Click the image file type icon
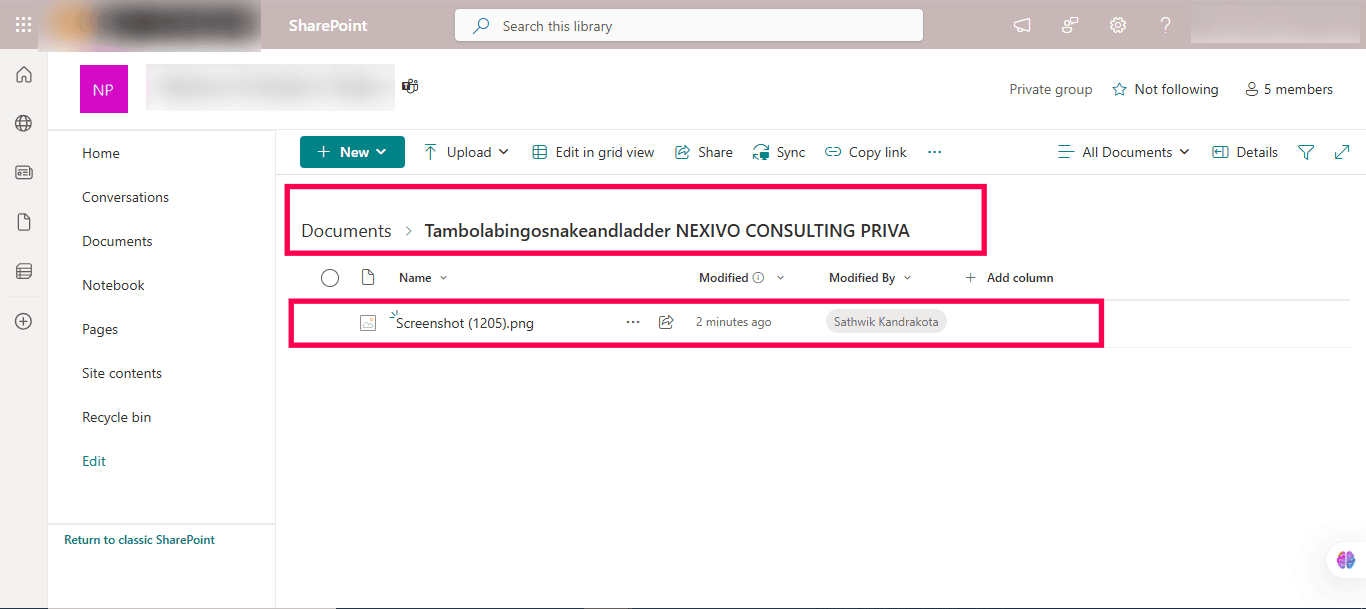The width and height of the screenshot is (1366, 609). click(x=368, y=323)
